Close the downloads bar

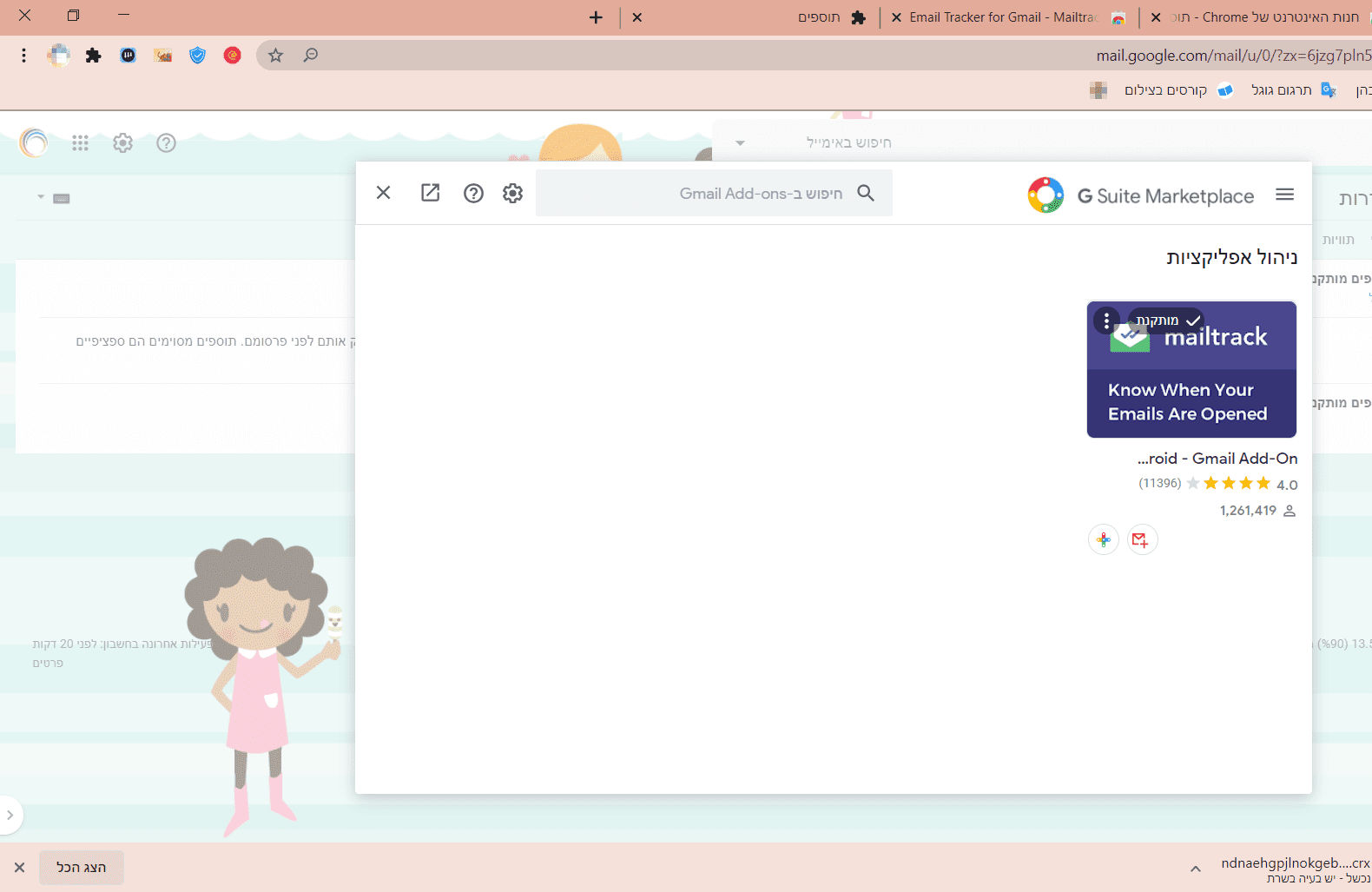(19, 868)
